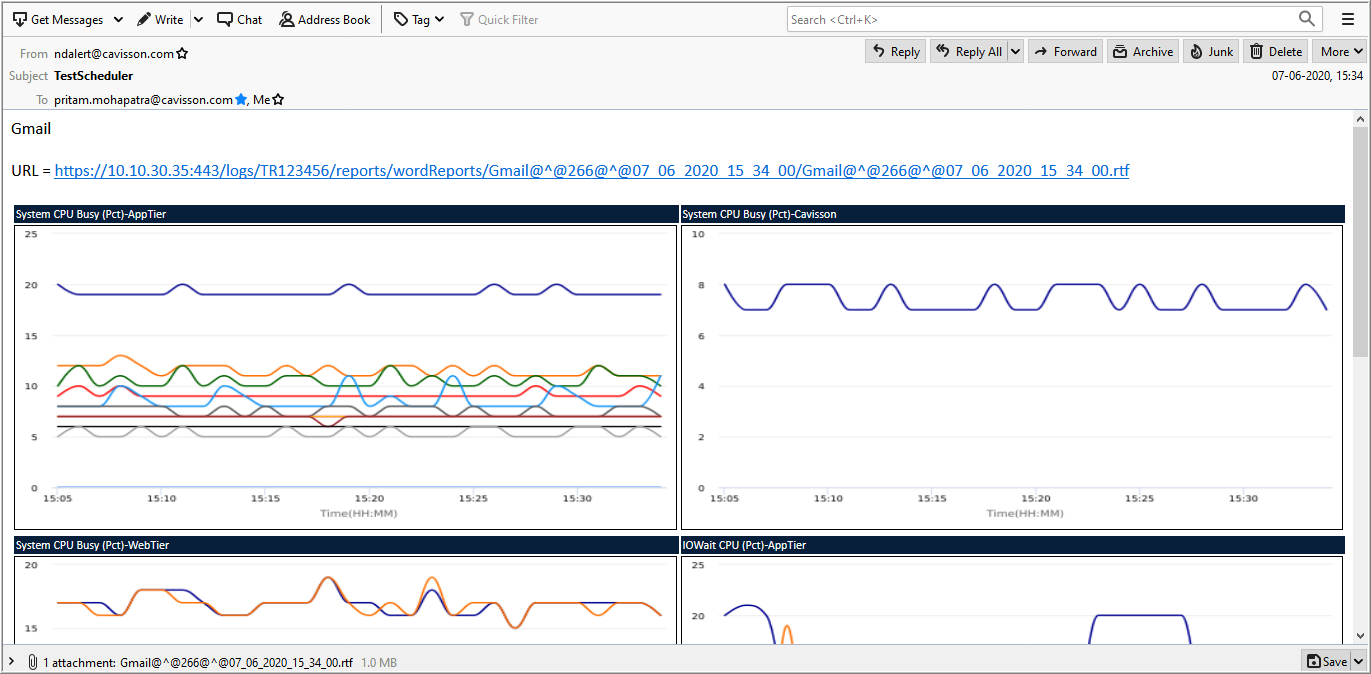Viewport: 1371px width, 674px height.
Task: Expand the Reply All dropdown arrow
Action: (1015, 52)
